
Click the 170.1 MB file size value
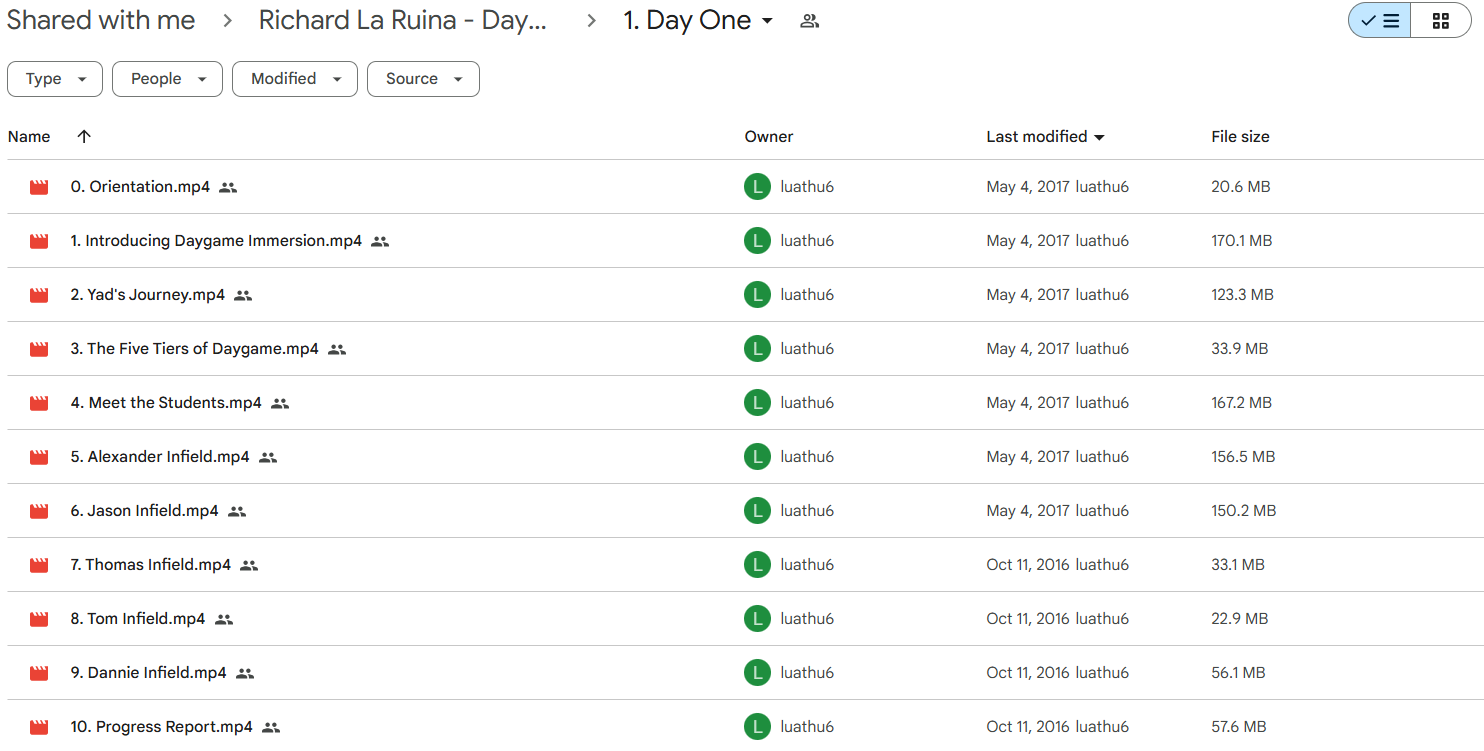click(x=1241, y=241)
